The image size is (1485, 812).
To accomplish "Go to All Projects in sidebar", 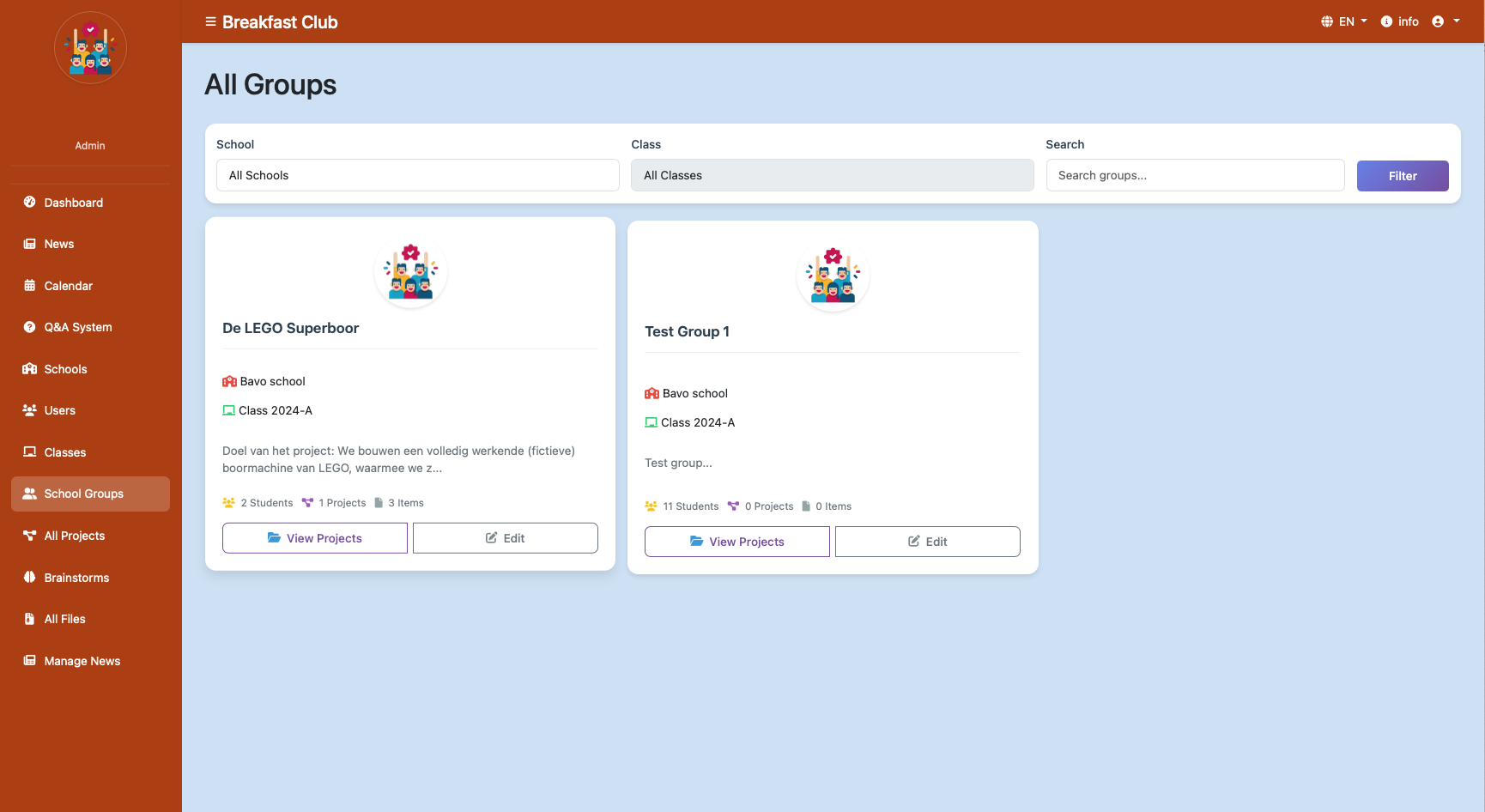I will [x=74, y=536].
